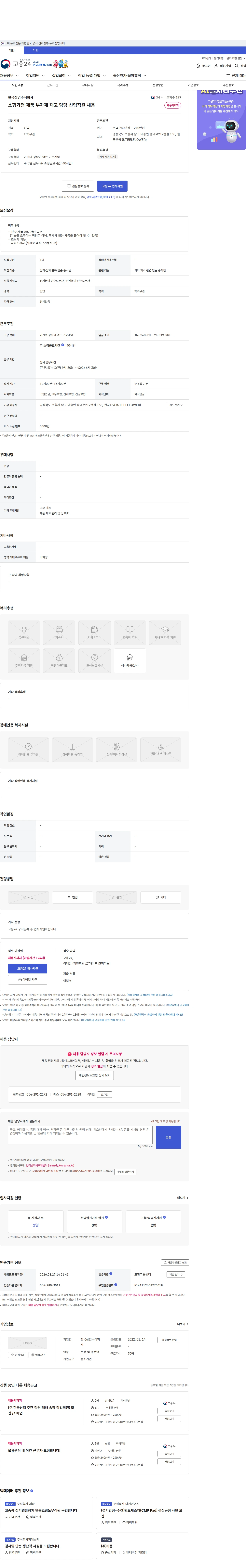Open the 지도 보기 dropdown beside 근무 예정지
This screenshot has height=1568, width=246.
click(176, 405)
